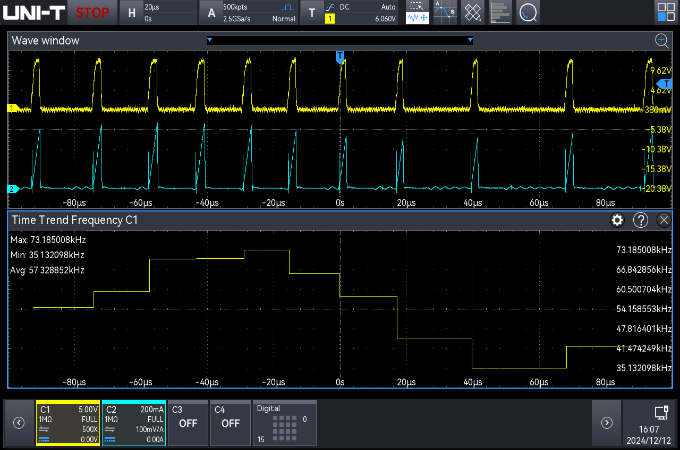Click the zoom icon in Wave window

(x=661, y=40)
